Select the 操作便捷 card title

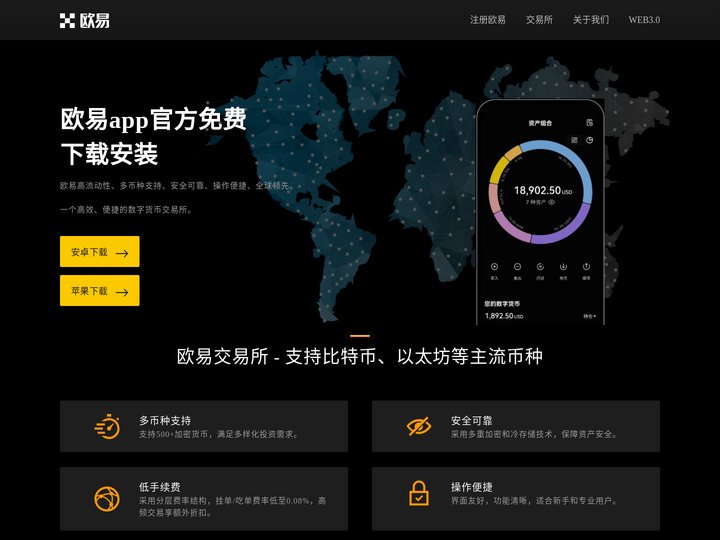(x=472, y=487)
